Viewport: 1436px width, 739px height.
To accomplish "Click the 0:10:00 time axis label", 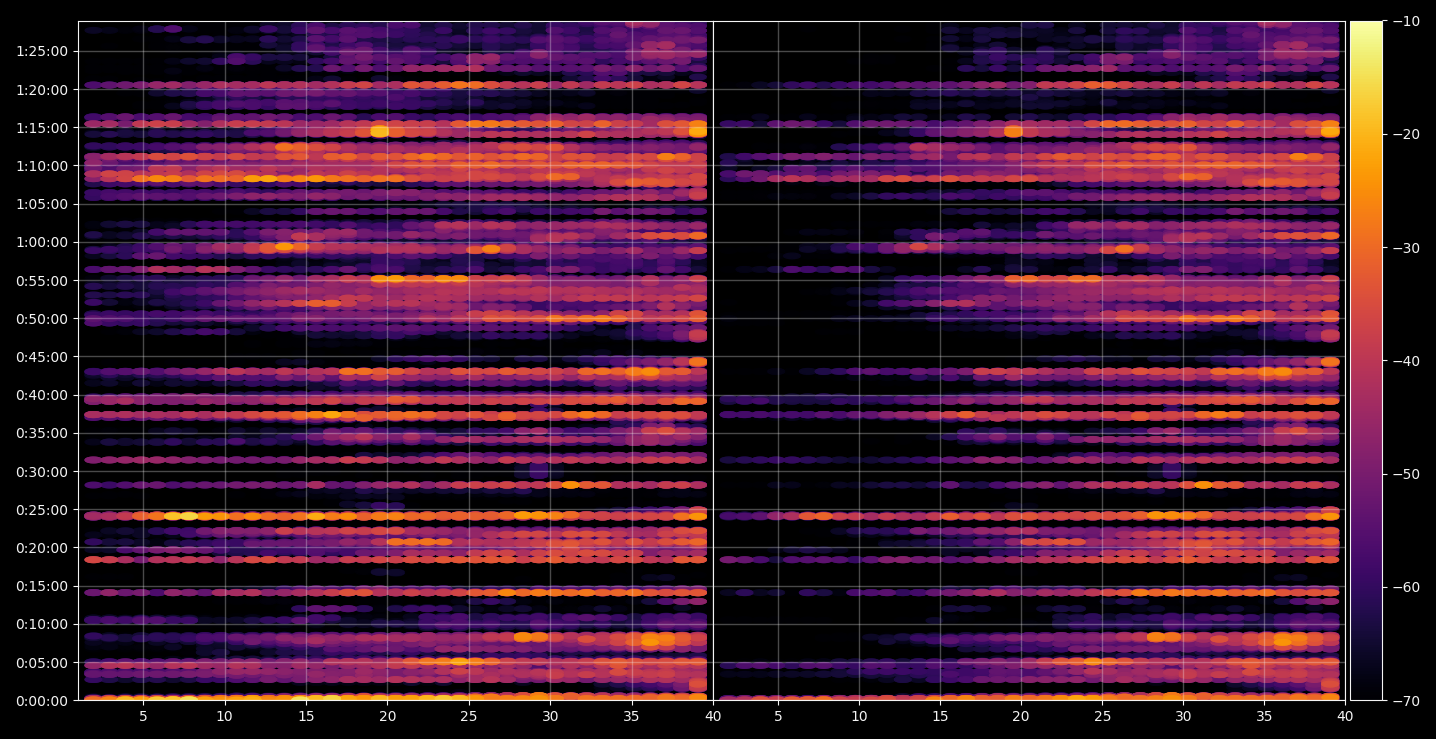I will pos(42,624).
